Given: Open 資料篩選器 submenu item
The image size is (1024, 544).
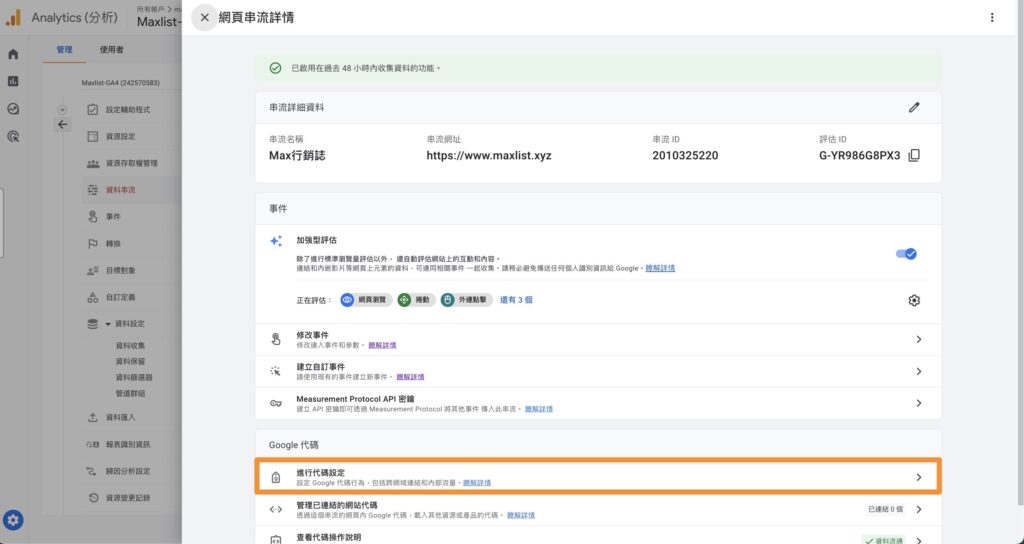Looking at the screenshot, I should click(134, 377).
